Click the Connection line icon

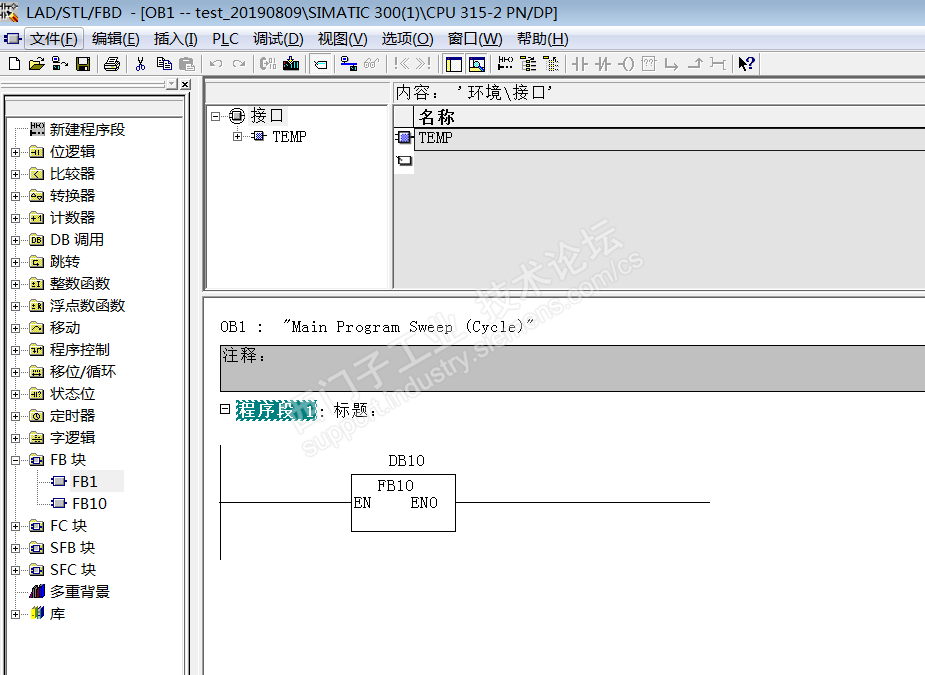(x=717, y=64)
